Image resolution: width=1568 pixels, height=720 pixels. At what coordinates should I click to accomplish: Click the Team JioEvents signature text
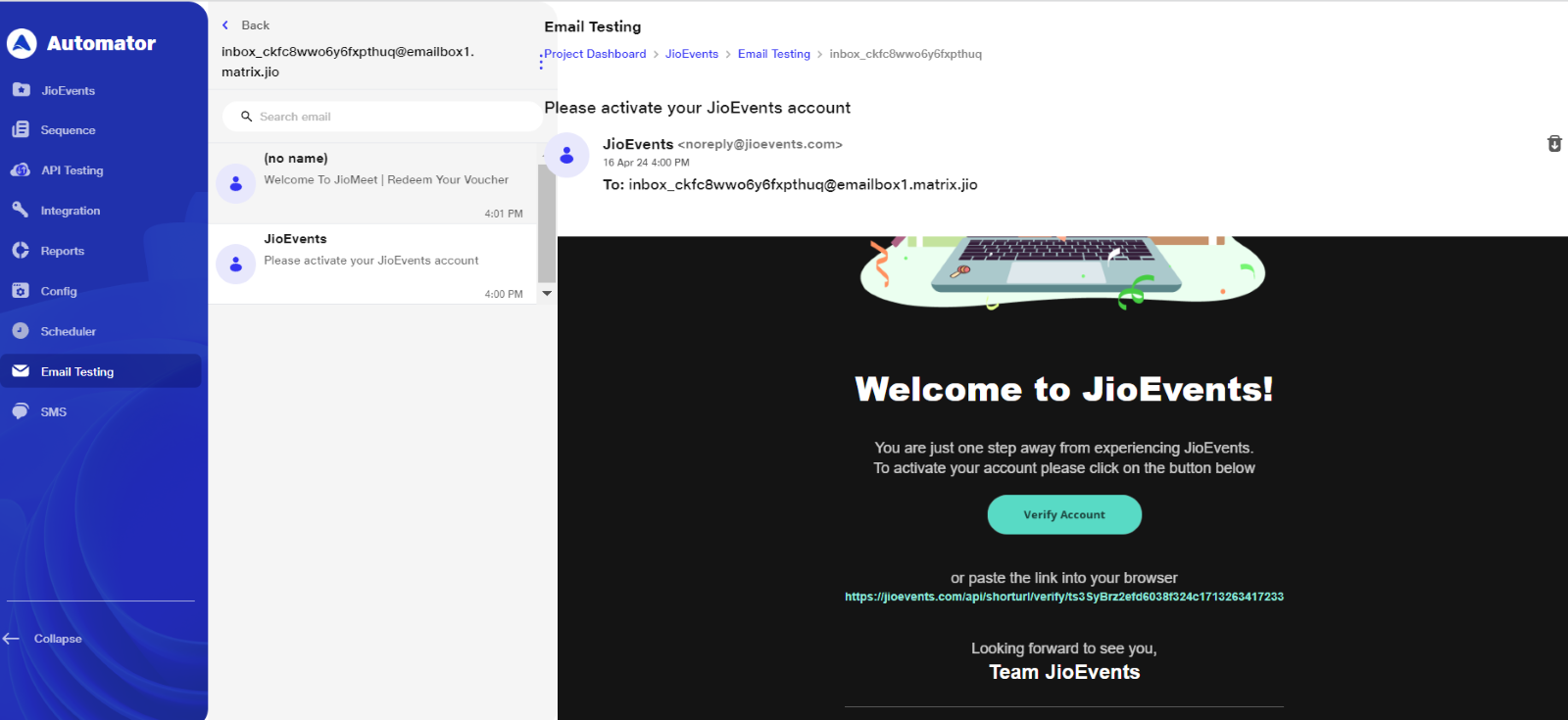pos(1064,672)
